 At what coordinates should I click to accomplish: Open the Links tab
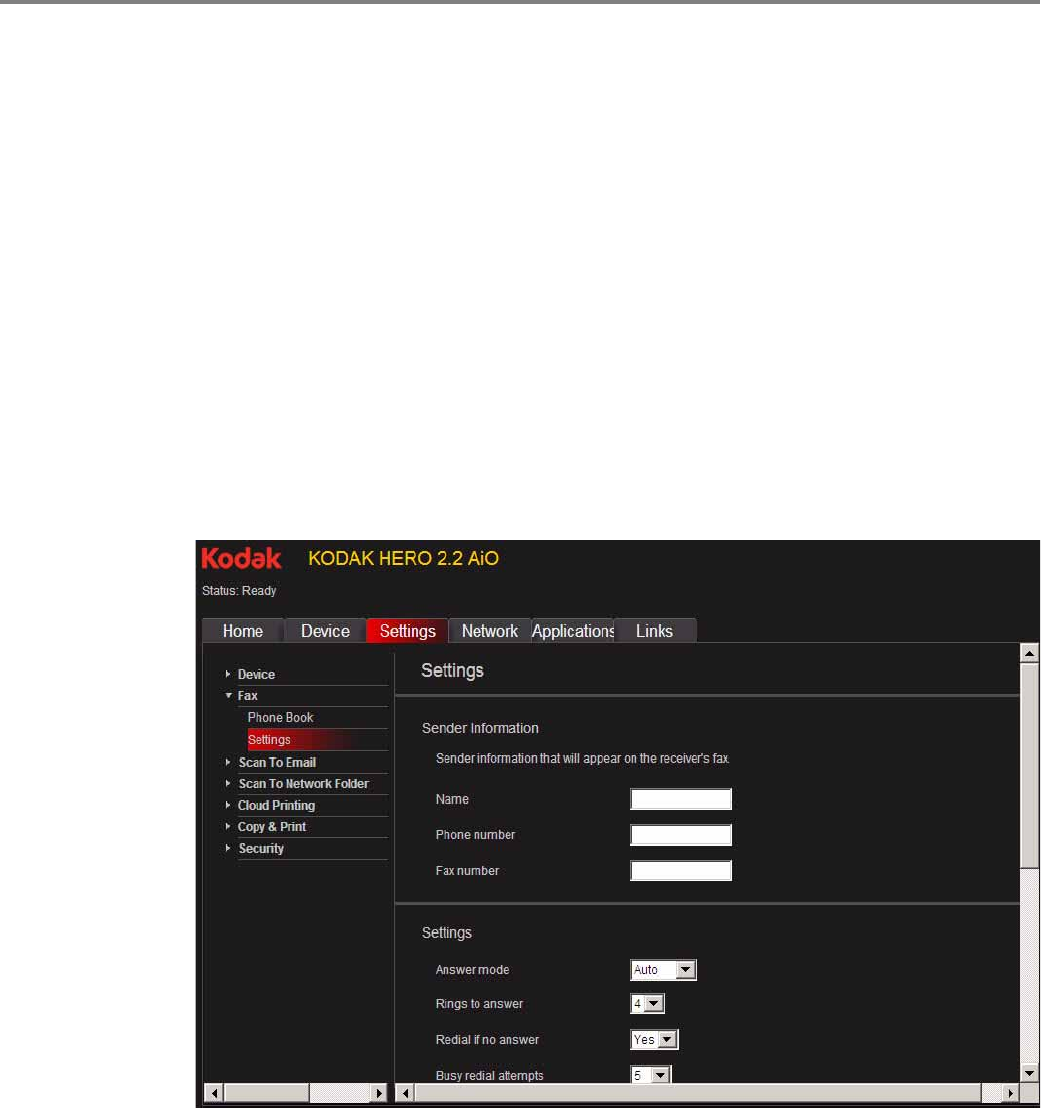(x=654, y=630)
